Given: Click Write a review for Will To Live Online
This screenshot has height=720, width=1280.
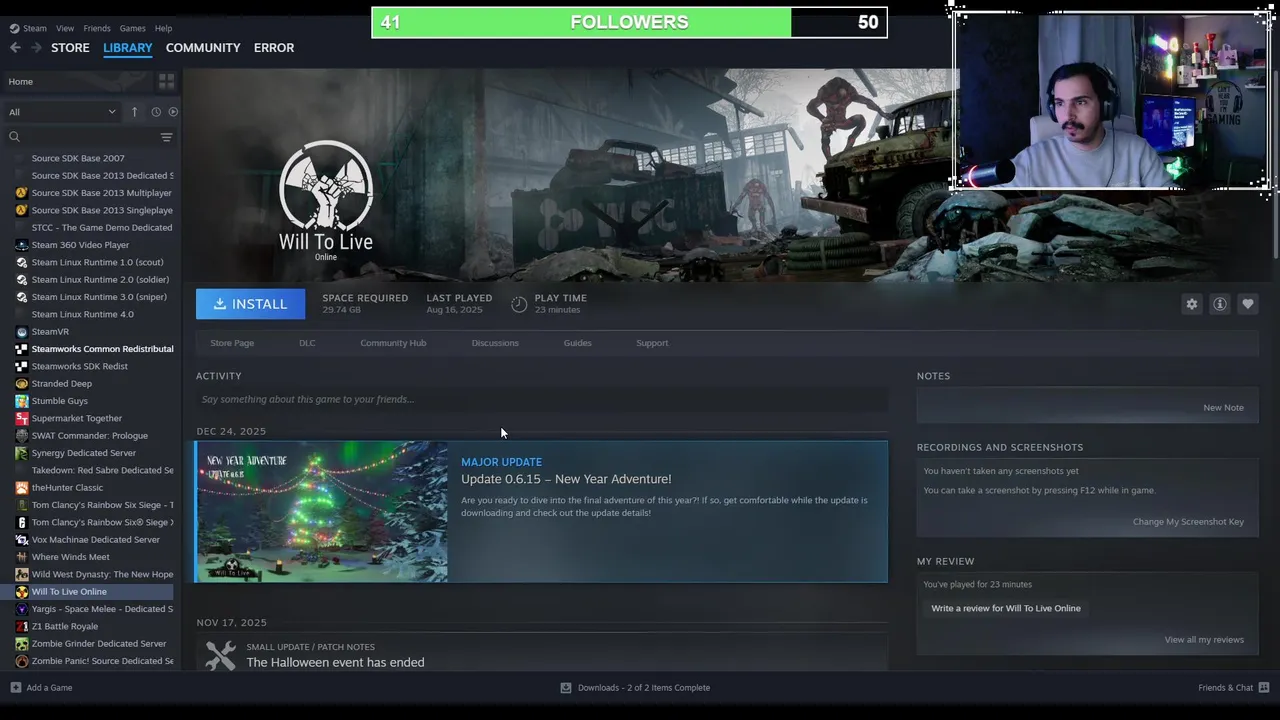Looking at the screenshot, I should [x=1006, y=608].
